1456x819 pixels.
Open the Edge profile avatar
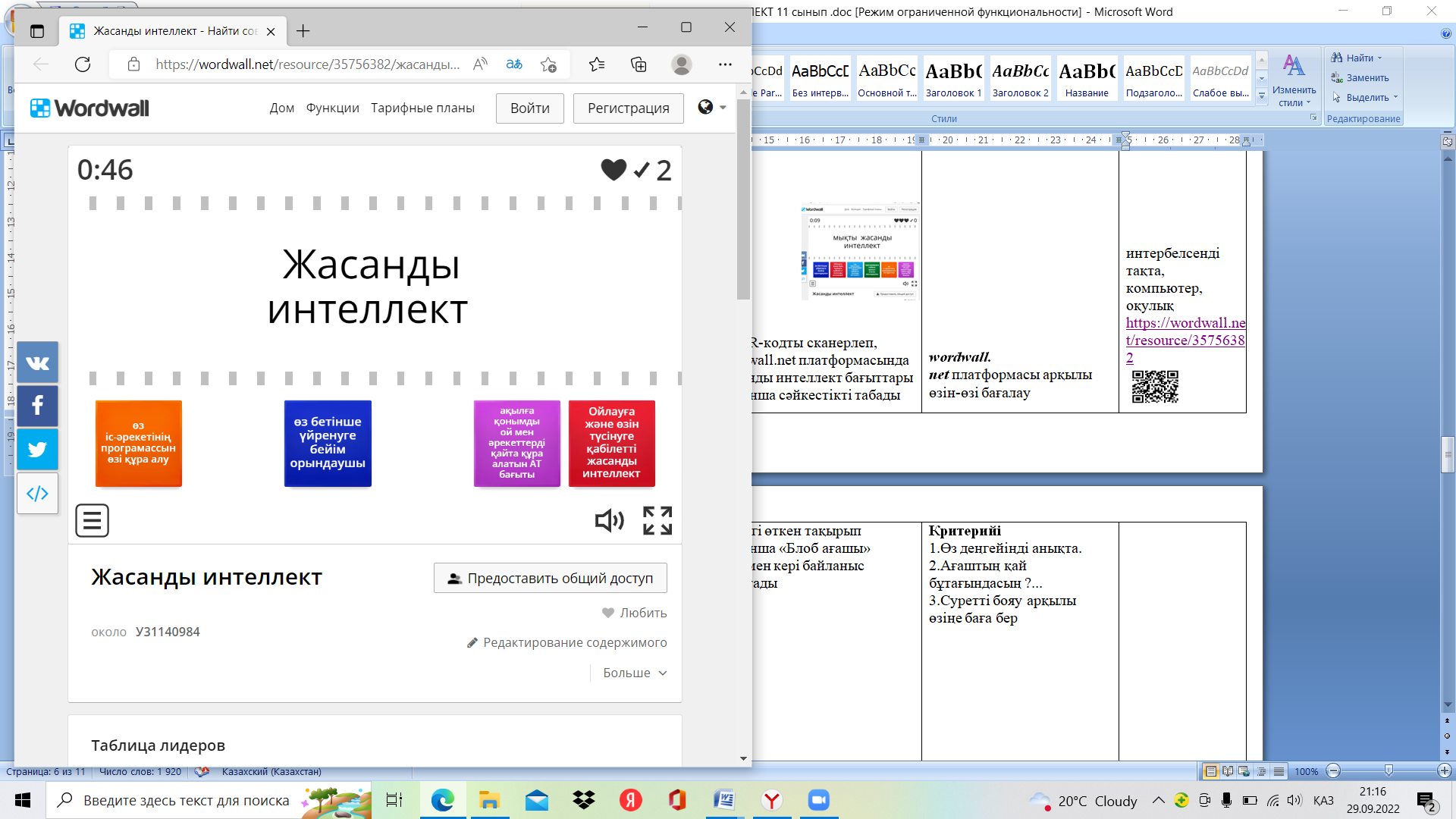[x=682, y=64]
